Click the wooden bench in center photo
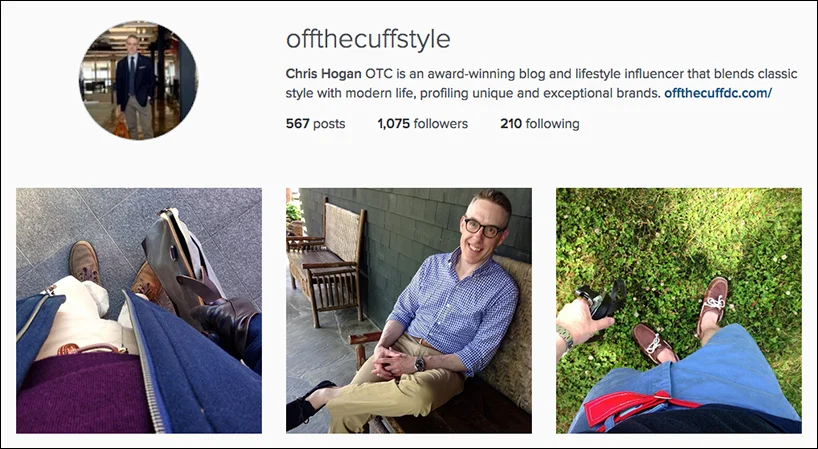818x449 pixels. click(326, 261)
